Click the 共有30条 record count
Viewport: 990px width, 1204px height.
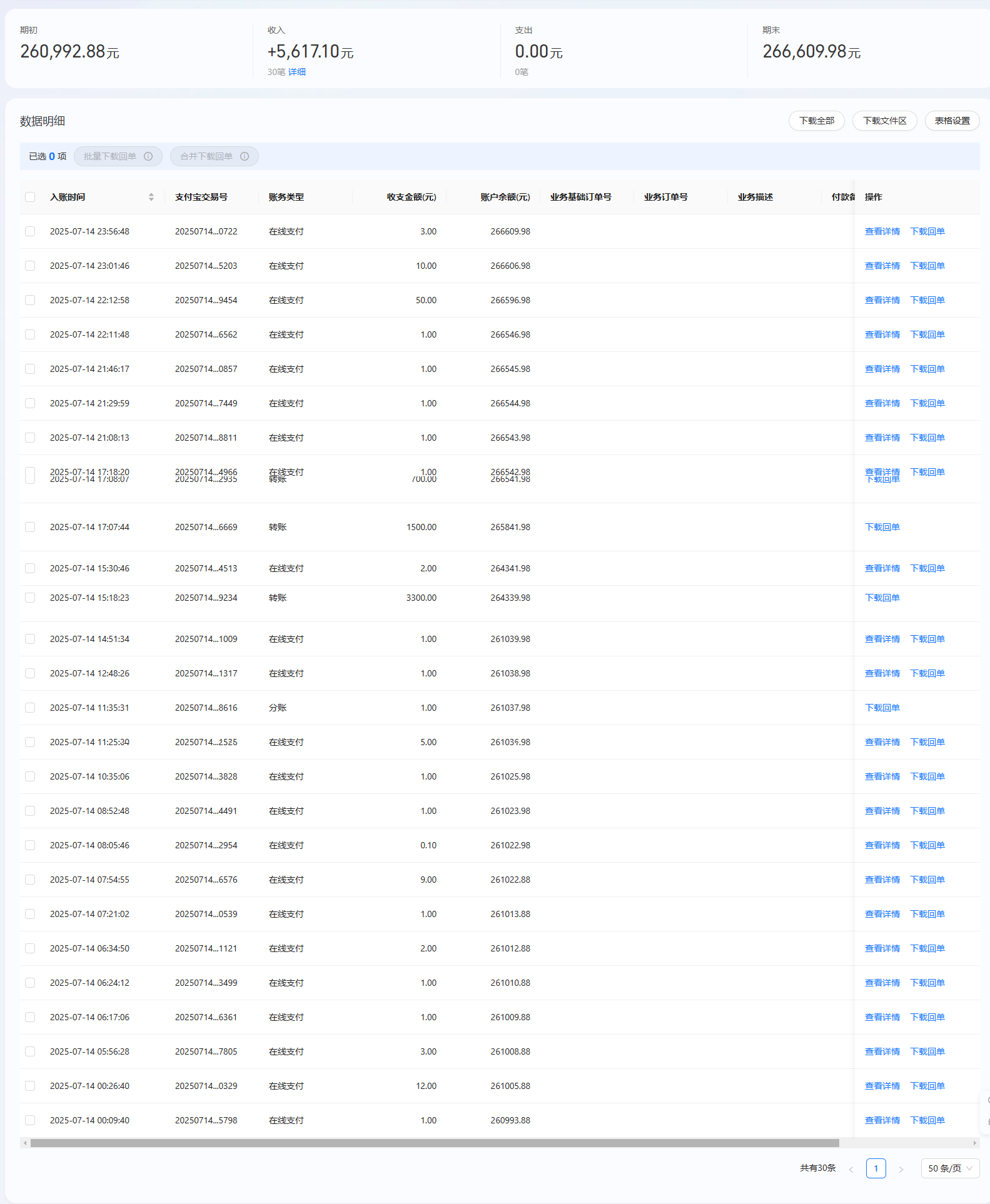818,1168
